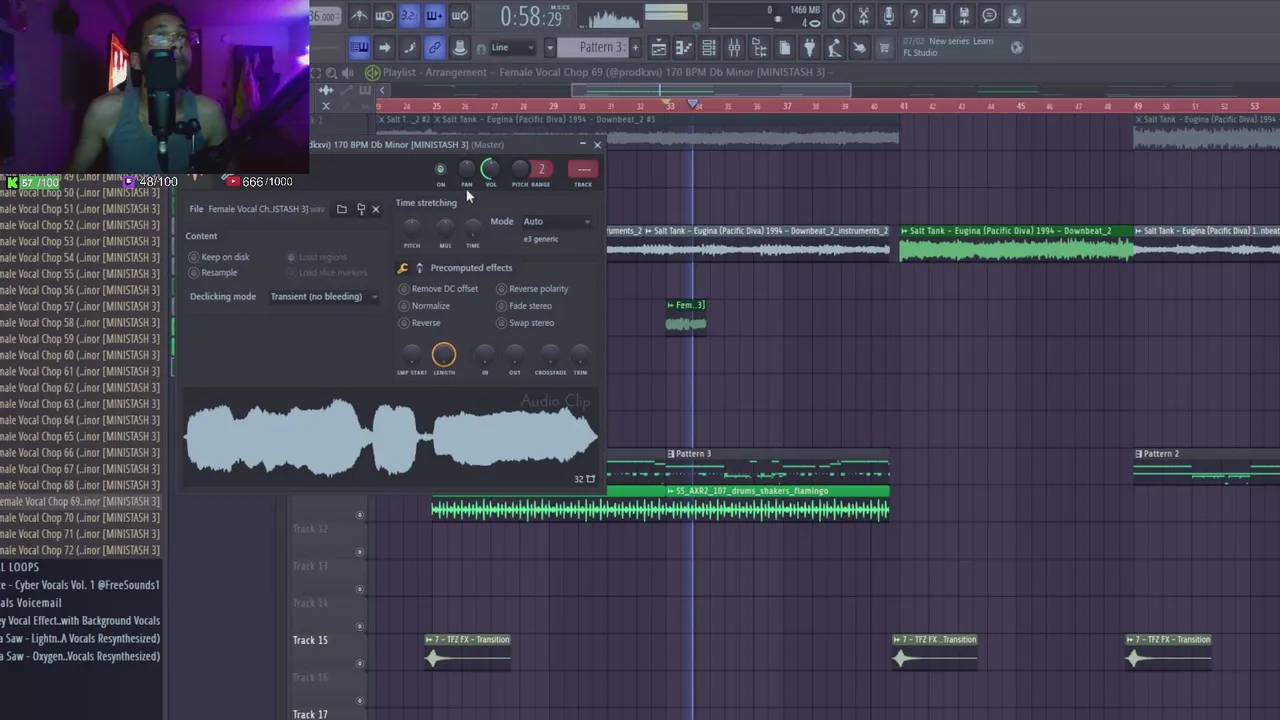Open the Tempo tapper icon
Screen dimensions: 1280x720
click(836, 47)
